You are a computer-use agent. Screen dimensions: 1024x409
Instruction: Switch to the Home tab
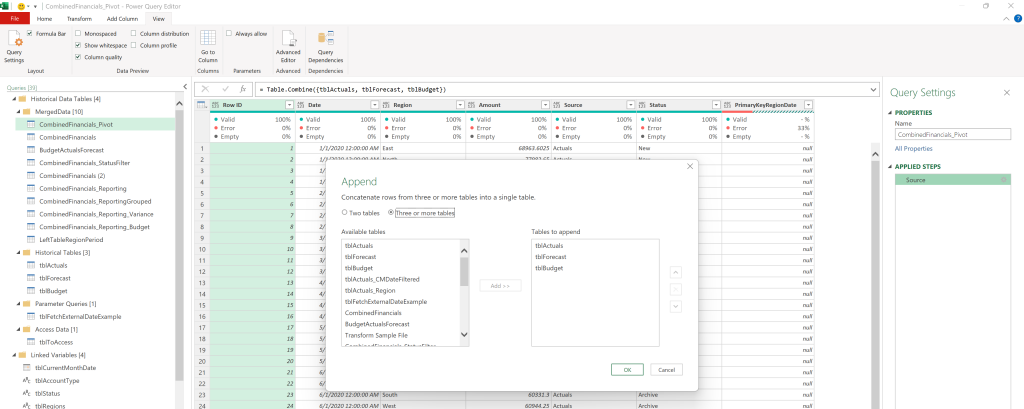pos(44,19)
